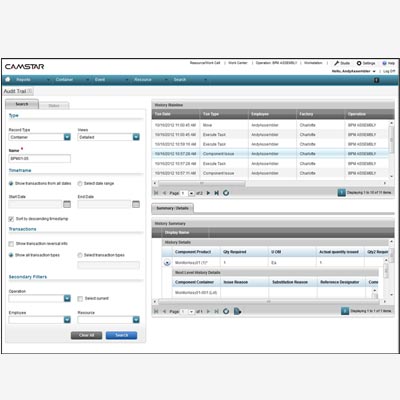This screenshot has width=400, height=400.
Task: Click the Search button
Action: [x=121, y=335]
